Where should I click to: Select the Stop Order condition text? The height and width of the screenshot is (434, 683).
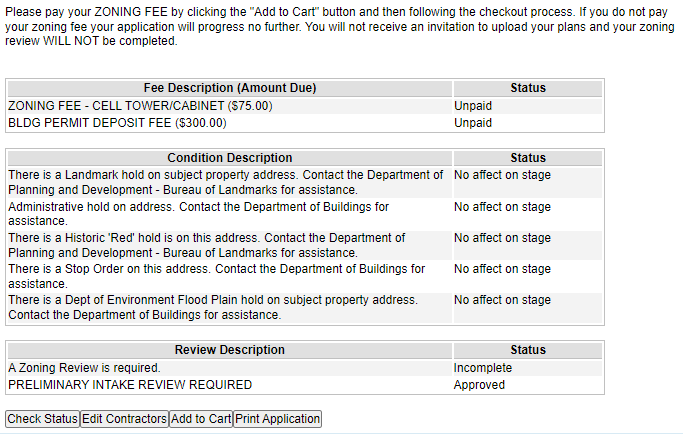[216, 276]
